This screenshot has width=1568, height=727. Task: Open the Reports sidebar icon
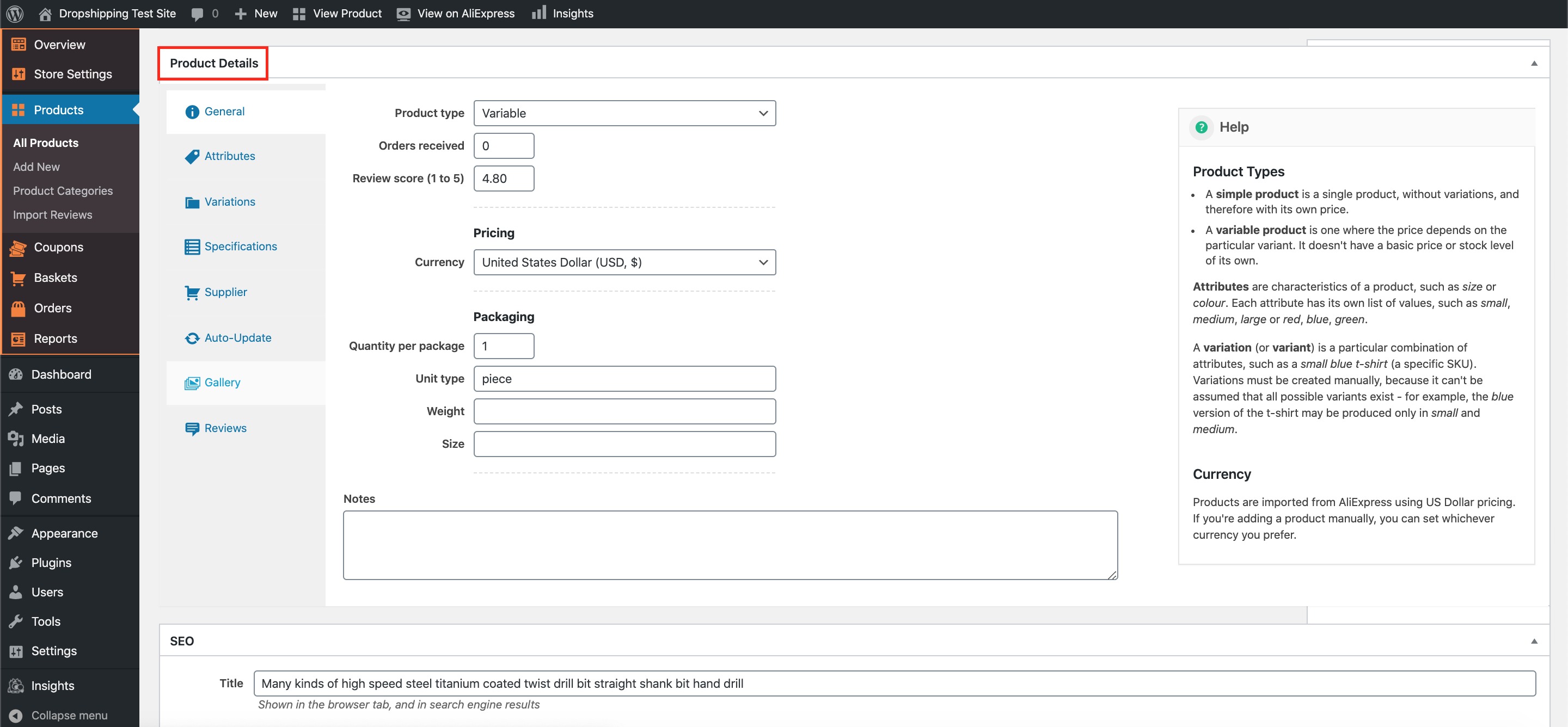[19, 339]
